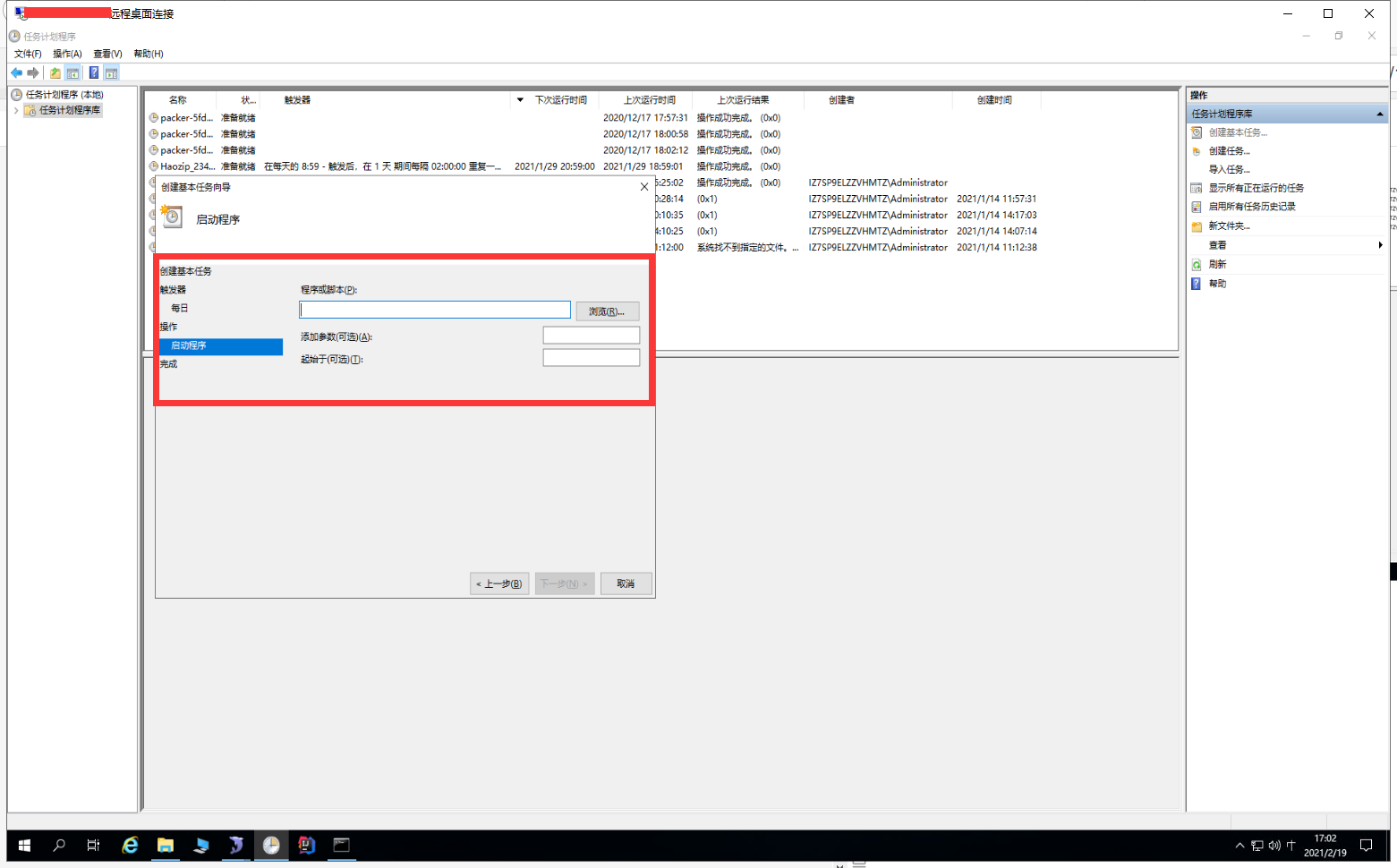Click the 帮助 question mark icon in actions

pos(1197,284)
